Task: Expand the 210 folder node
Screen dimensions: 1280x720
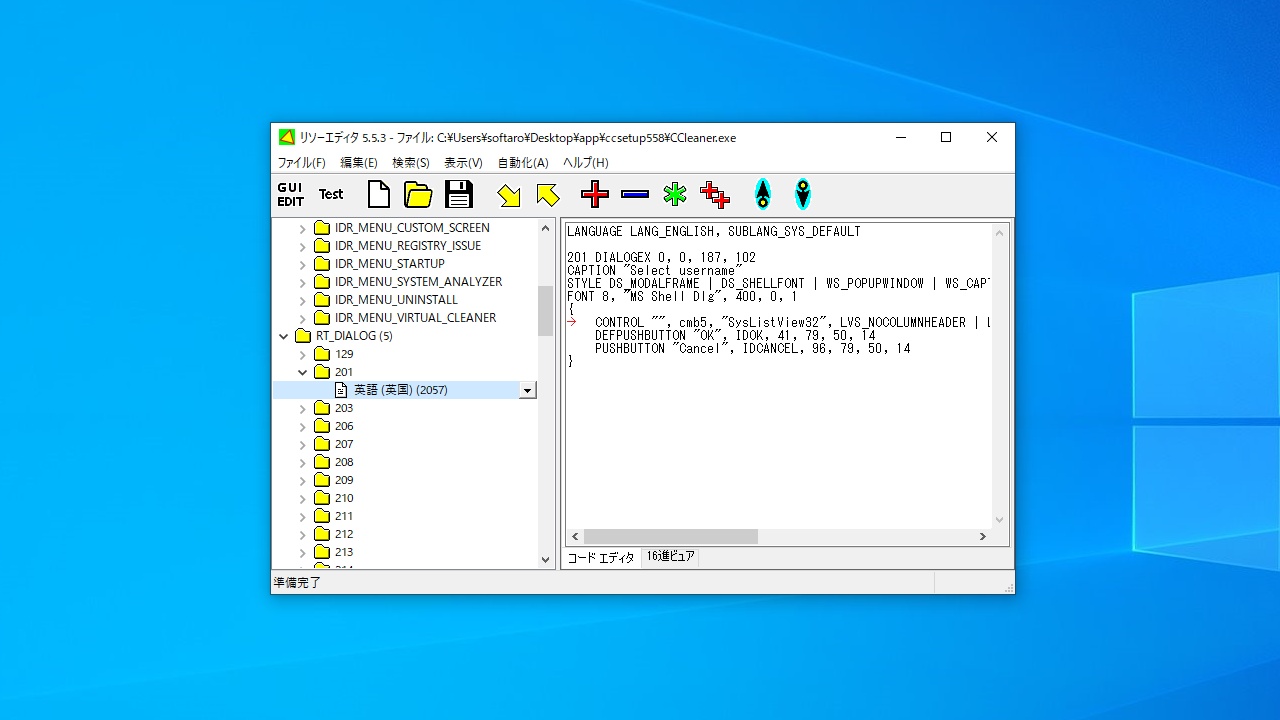Action: [x=303, y=498]
